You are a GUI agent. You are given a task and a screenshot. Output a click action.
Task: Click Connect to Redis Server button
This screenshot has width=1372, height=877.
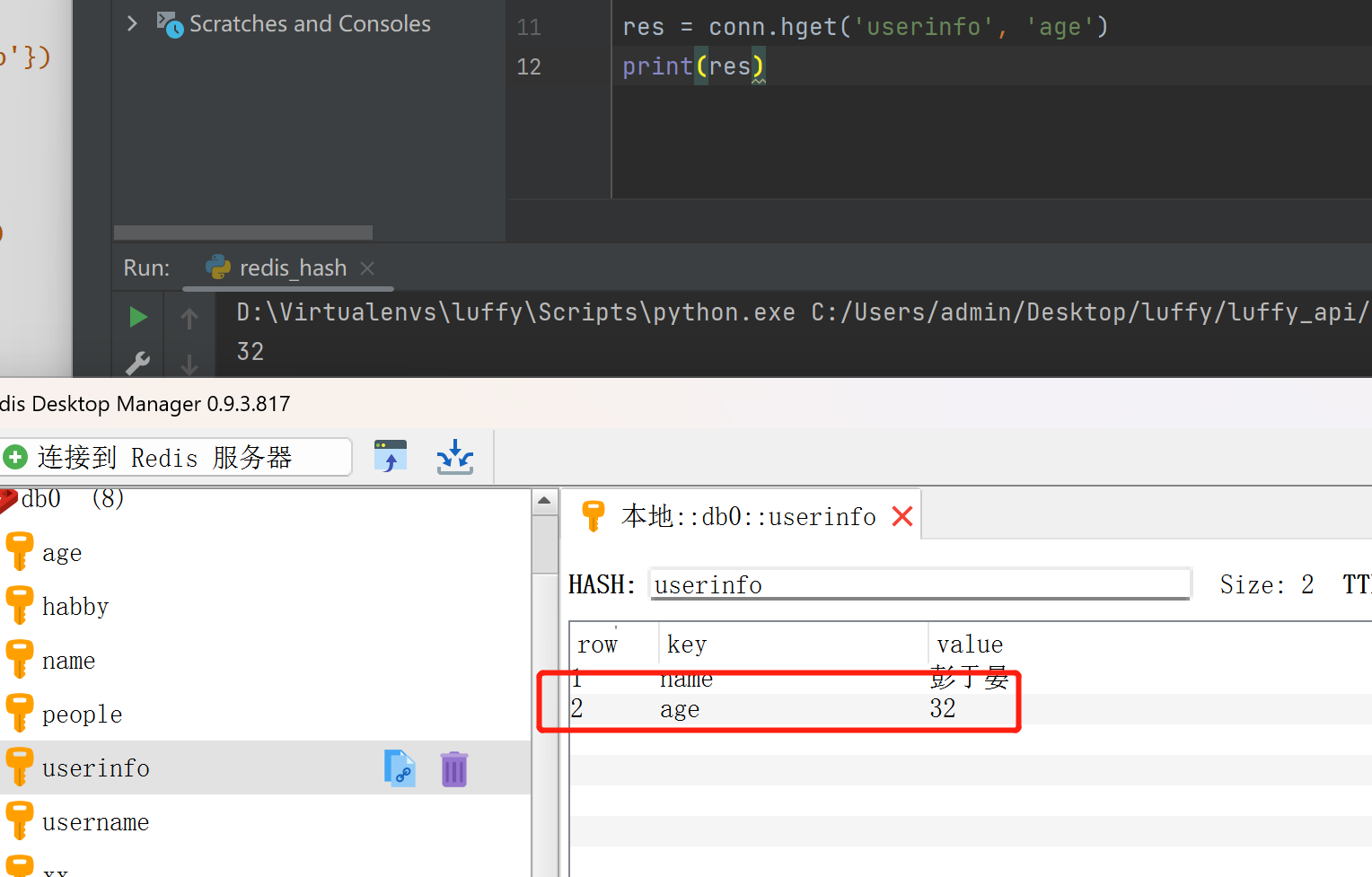click(x=175, y=457)
